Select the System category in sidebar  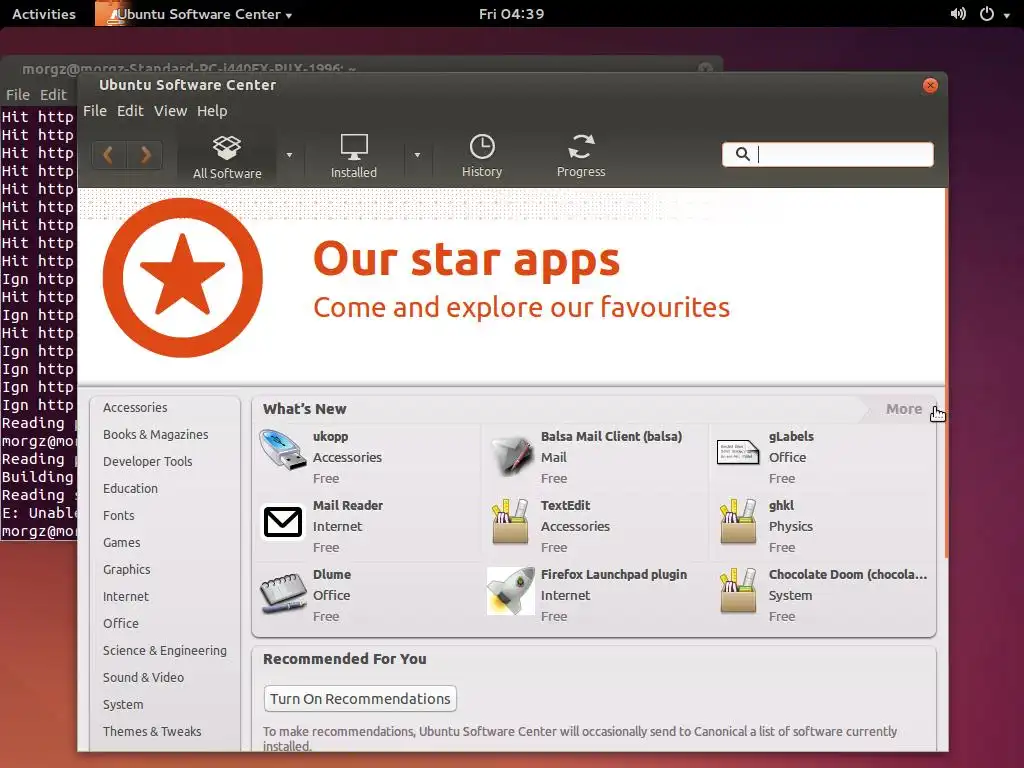[x=123, y=705]
